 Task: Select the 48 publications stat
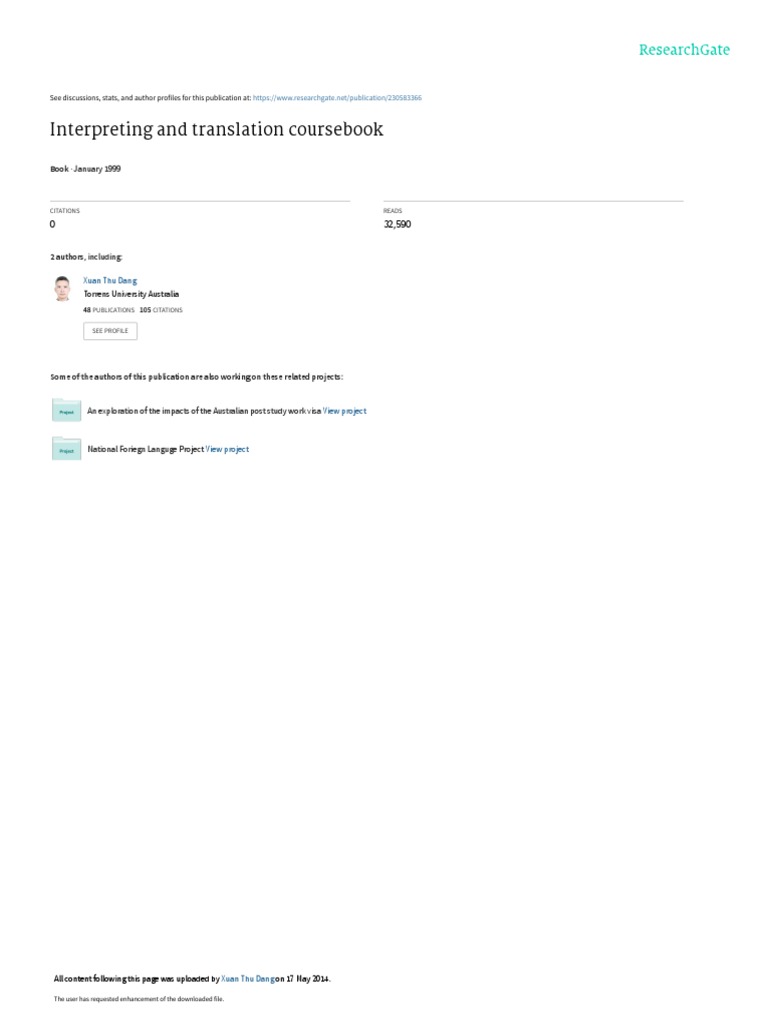click(x=108, y=310)
